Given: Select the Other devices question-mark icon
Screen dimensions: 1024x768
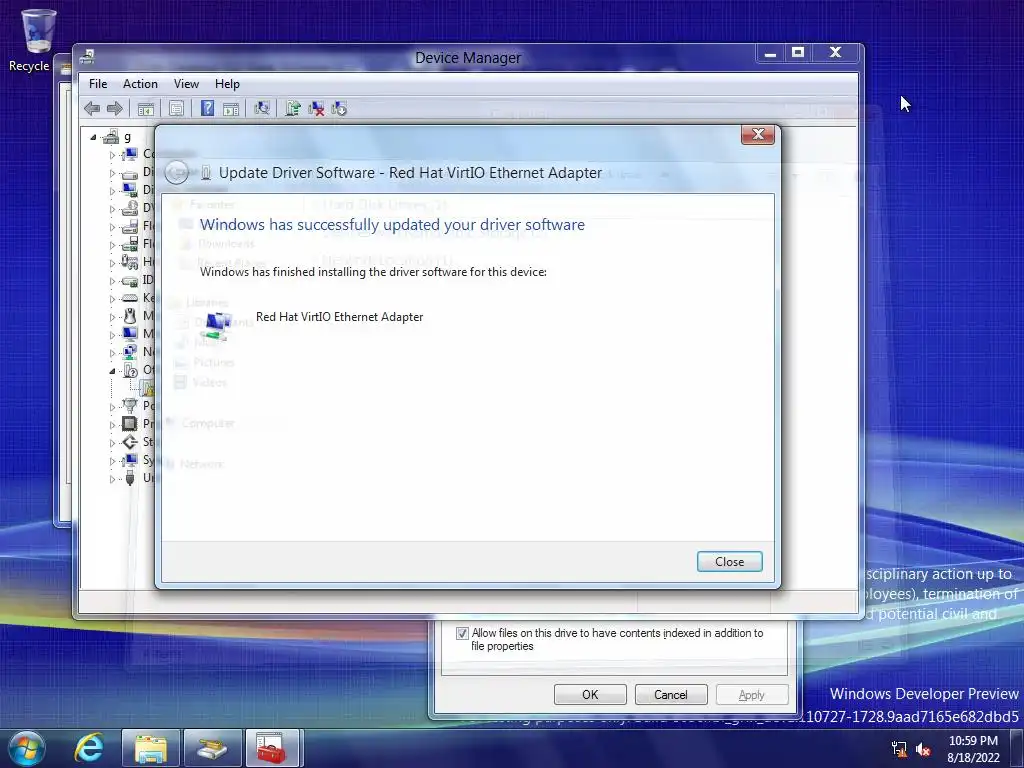Looking at the screenshot, I should (130, 370).
